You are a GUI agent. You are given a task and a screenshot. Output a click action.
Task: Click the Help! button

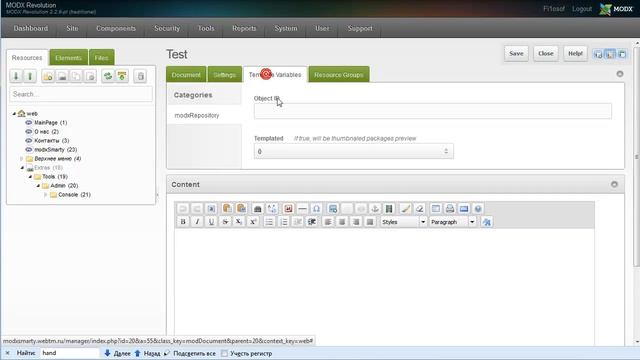(x=576, y=53)
